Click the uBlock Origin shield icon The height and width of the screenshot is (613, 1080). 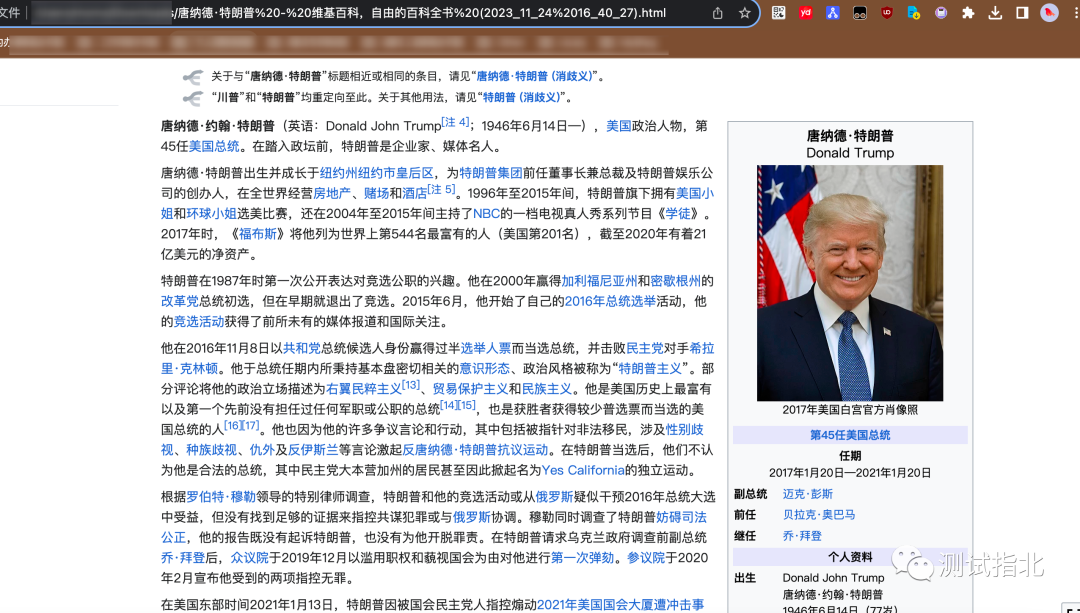point(887,13)
